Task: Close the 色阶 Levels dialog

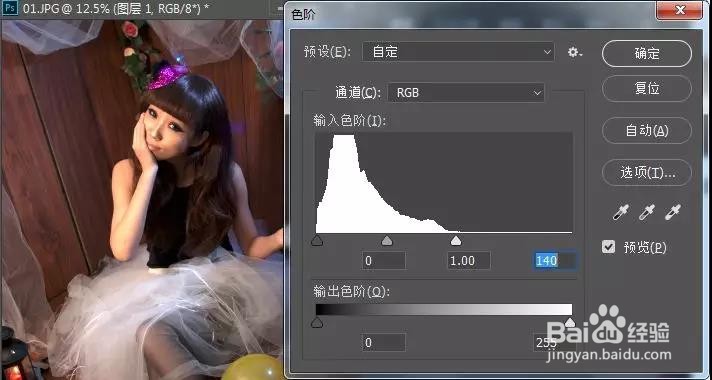Action: point(680,10)
